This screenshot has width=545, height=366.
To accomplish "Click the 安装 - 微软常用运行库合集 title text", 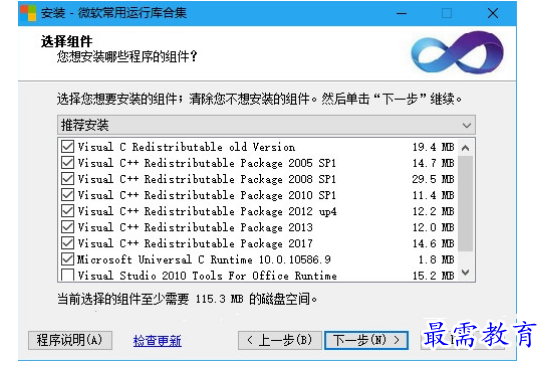I will 114,13.
